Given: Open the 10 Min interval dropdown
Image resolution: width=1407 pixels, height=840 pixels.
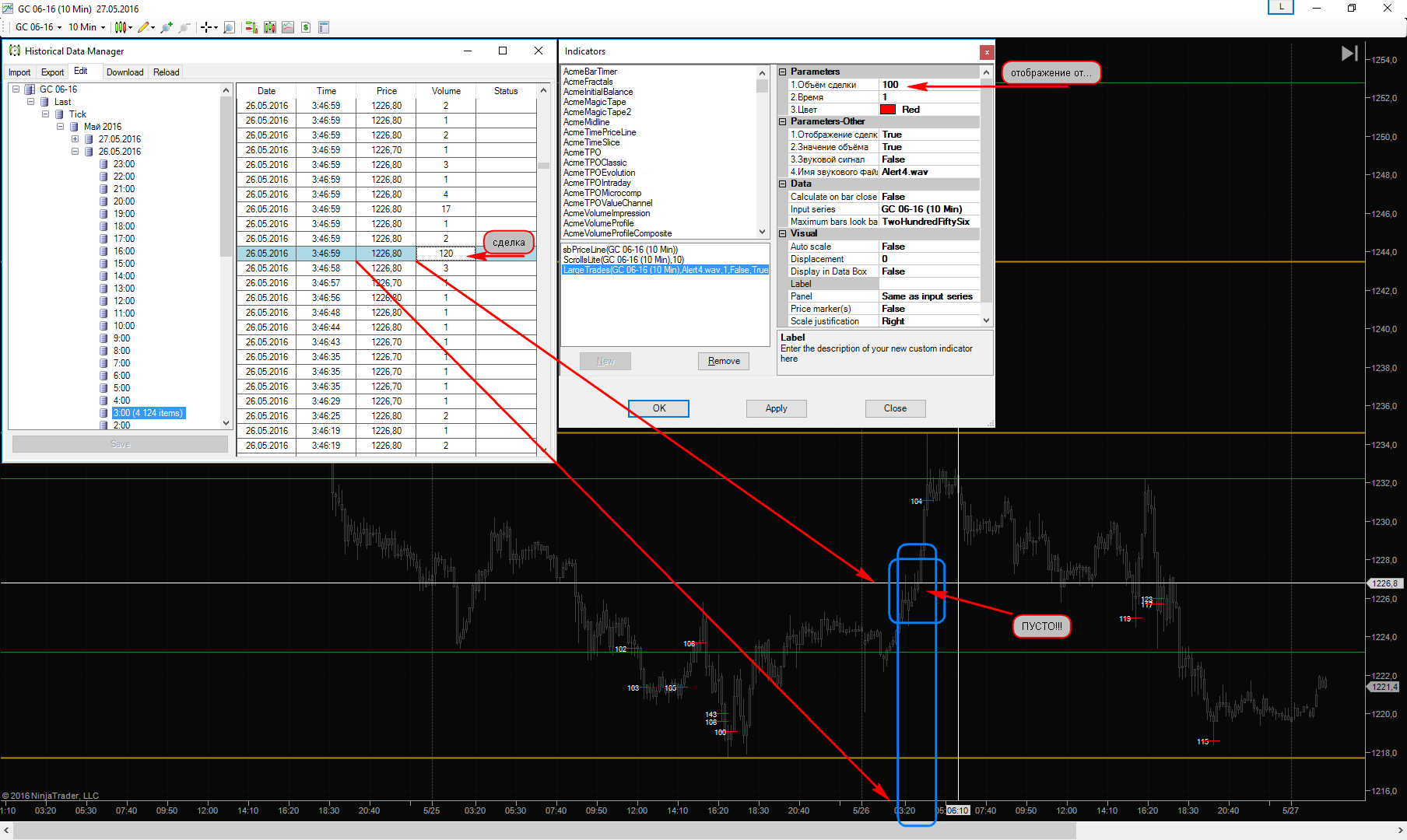Looking at the screenshot, I should tap(86, 27).
